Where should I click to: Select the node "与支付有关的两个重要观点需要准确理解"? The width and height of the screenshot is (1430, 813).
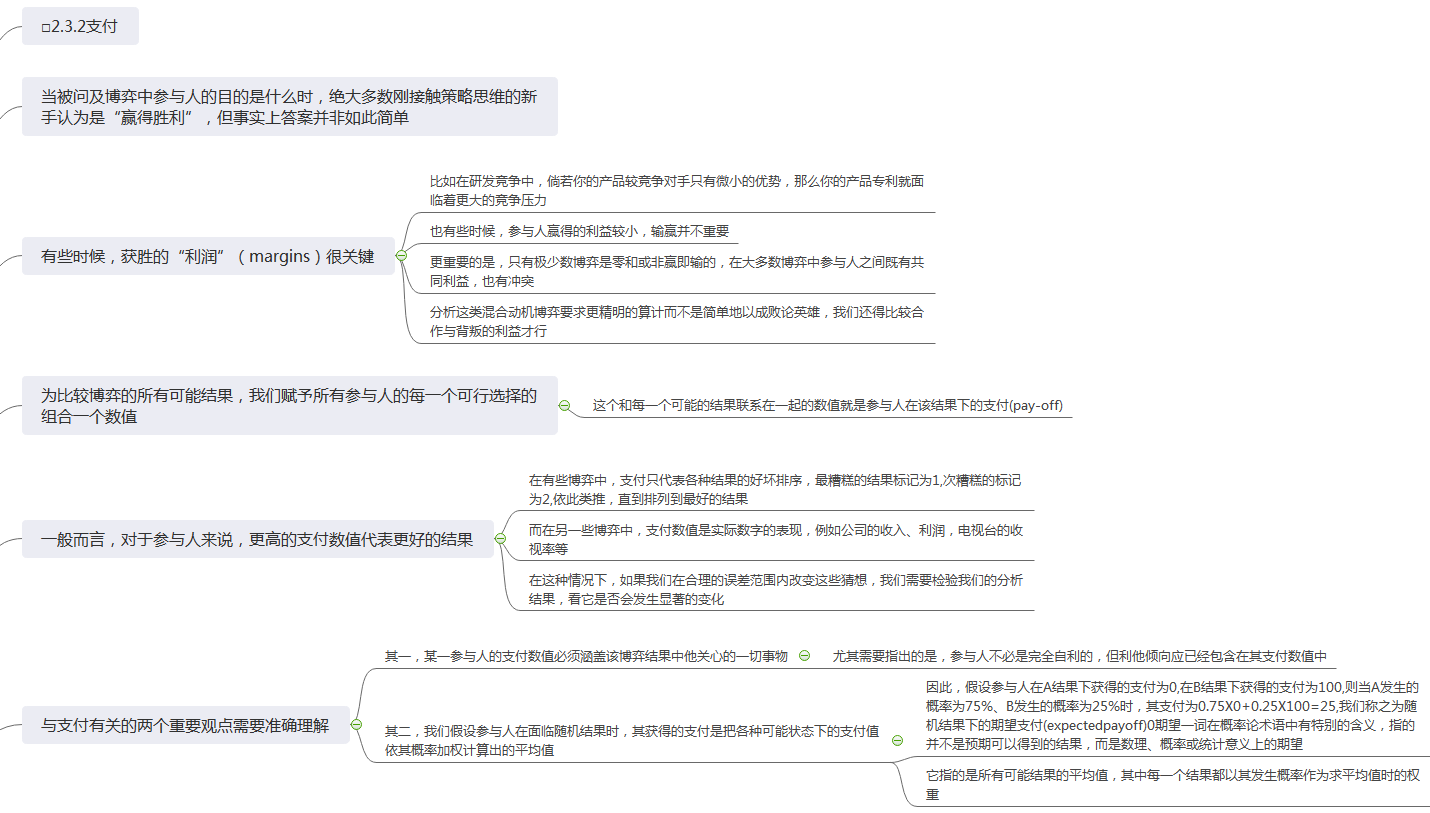click(186, 725)
